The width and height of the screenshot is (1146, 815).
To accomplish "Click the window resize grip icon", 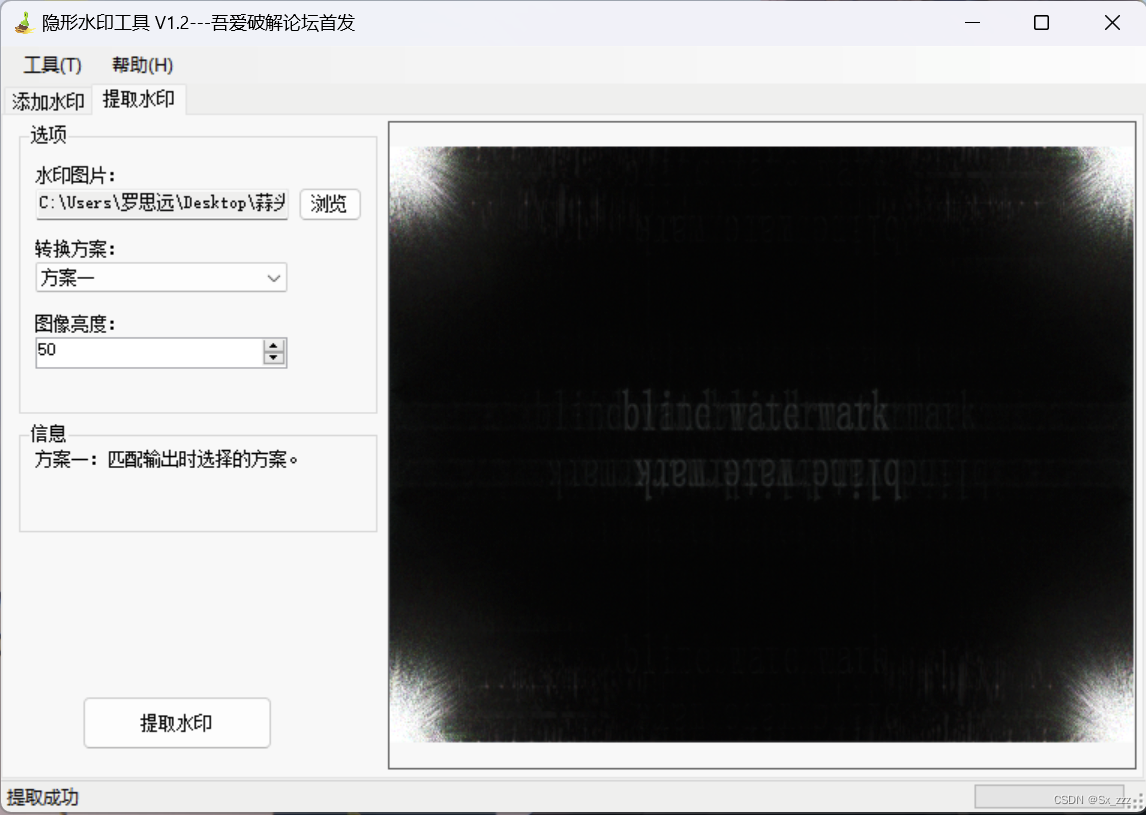I will 1137,802.
